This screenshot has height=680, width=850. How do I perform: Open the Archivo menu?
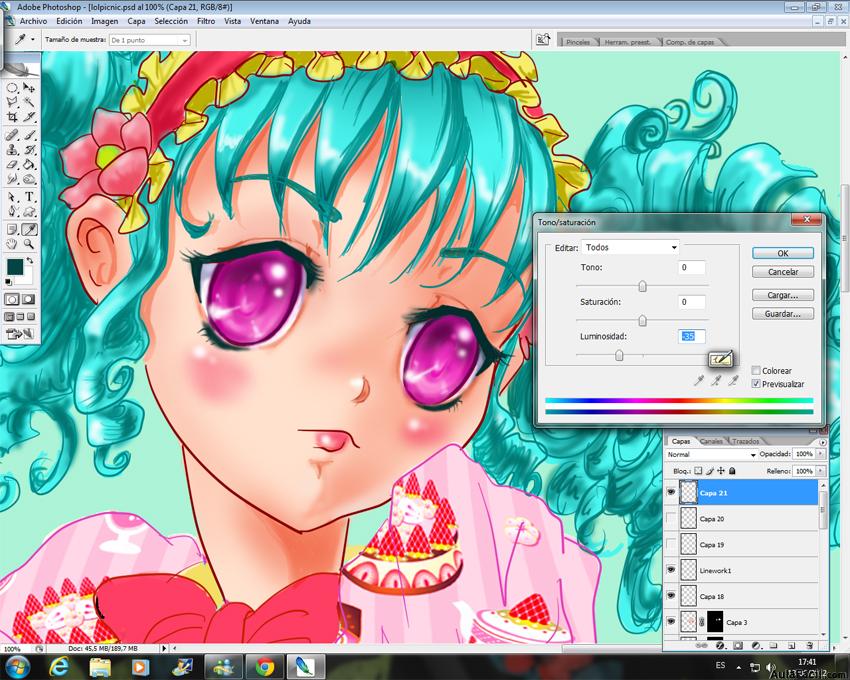coord(34,21)
